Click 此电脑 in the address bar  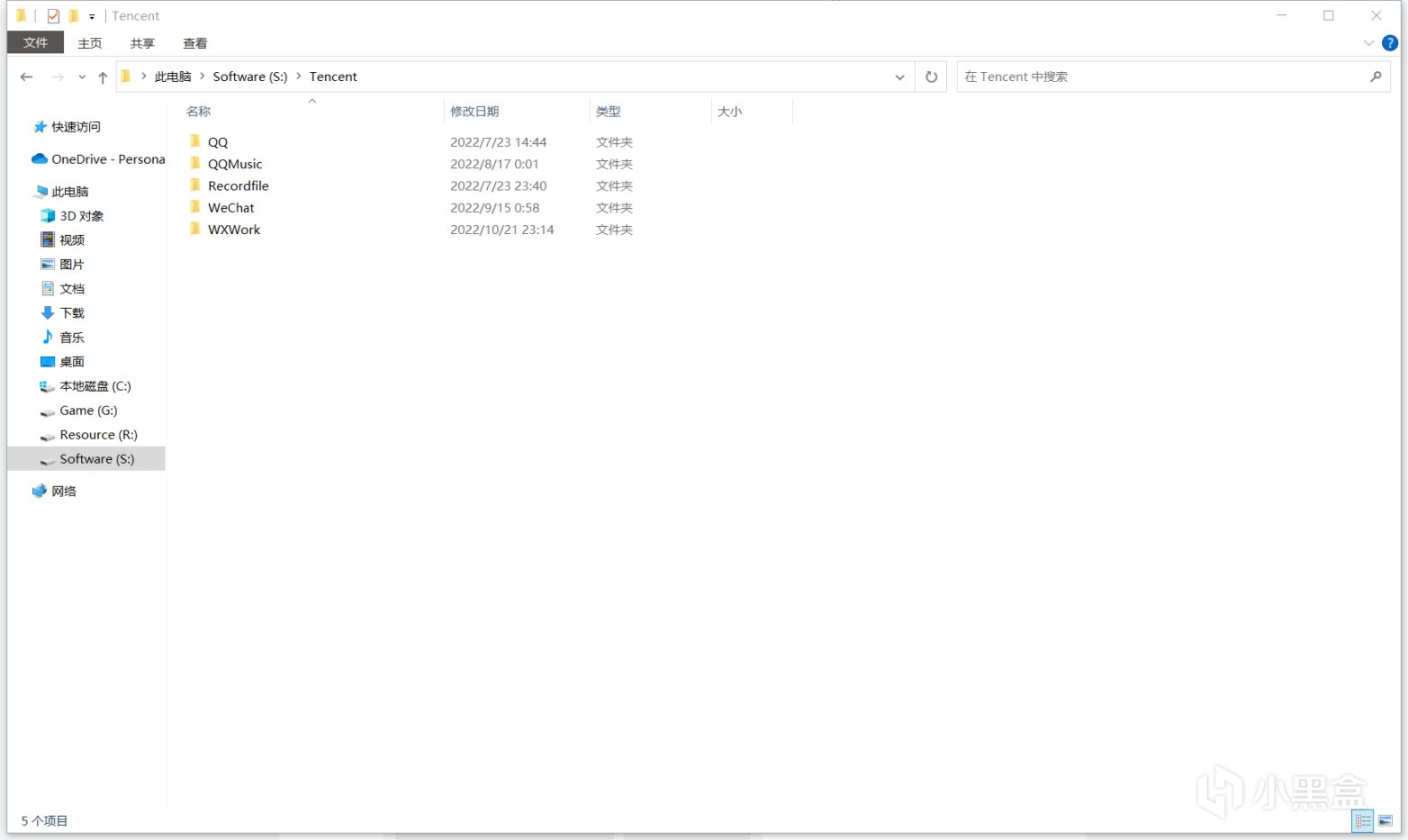pos(172,77)
